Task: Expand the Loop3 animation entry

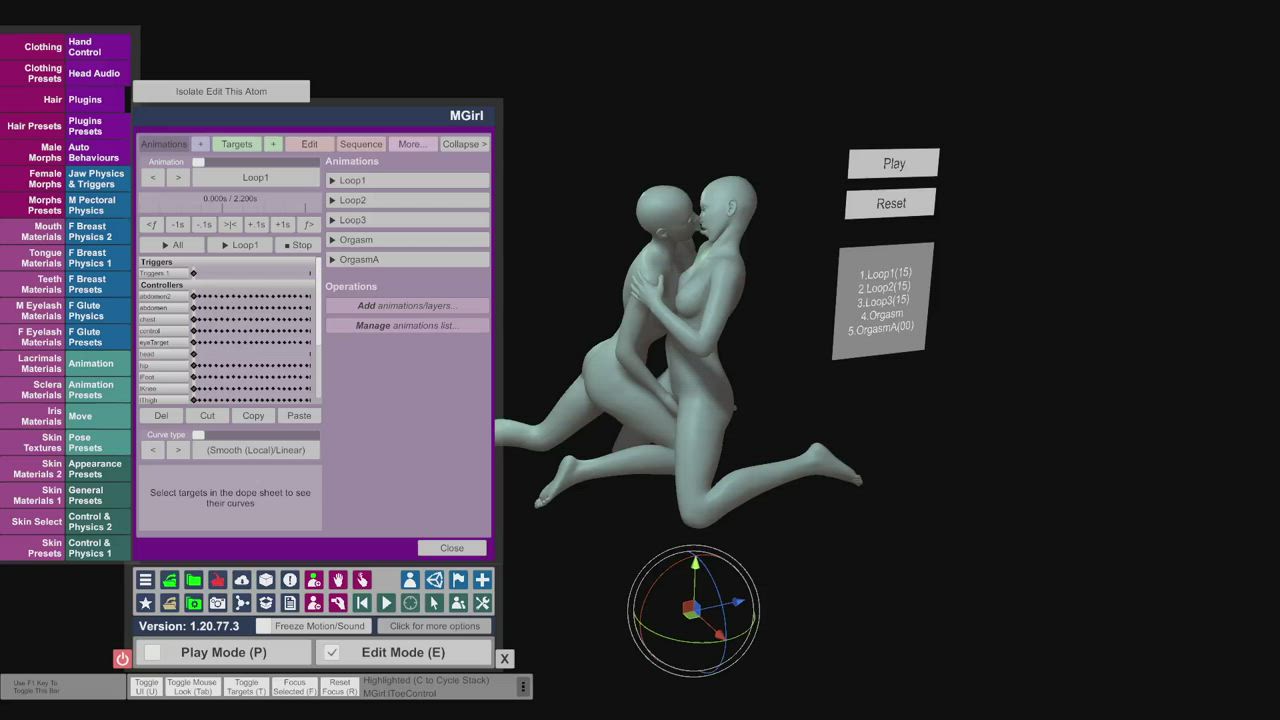Action: coord(407,220)
